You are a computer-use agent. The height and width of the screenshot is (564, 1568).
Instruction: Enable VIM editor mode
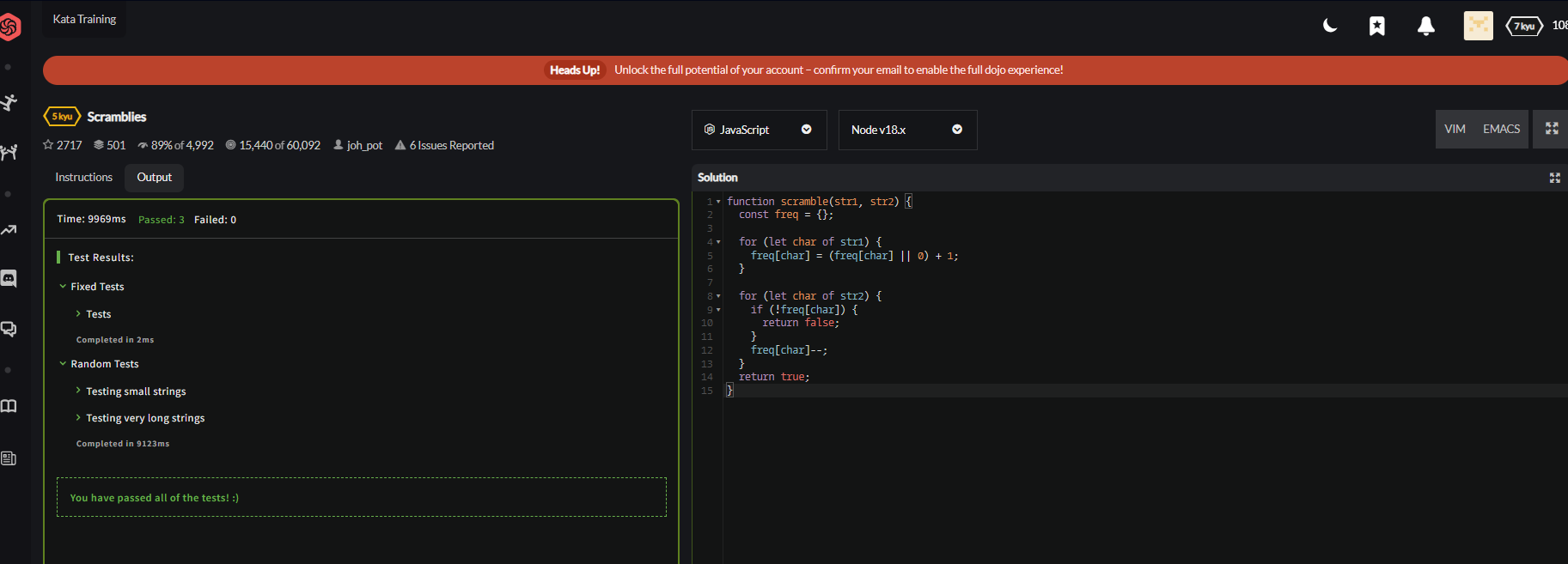[x=1455, y=130]
